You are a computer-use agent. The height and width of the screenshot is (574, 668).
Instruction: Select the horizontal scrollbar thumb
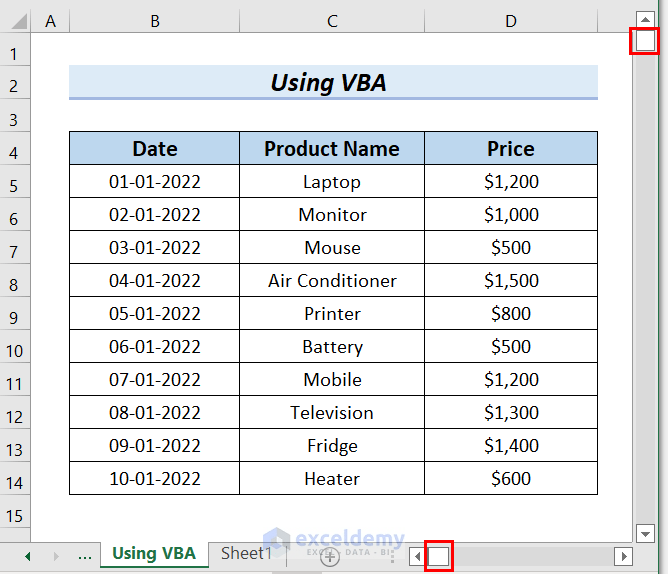pos(438,556)
